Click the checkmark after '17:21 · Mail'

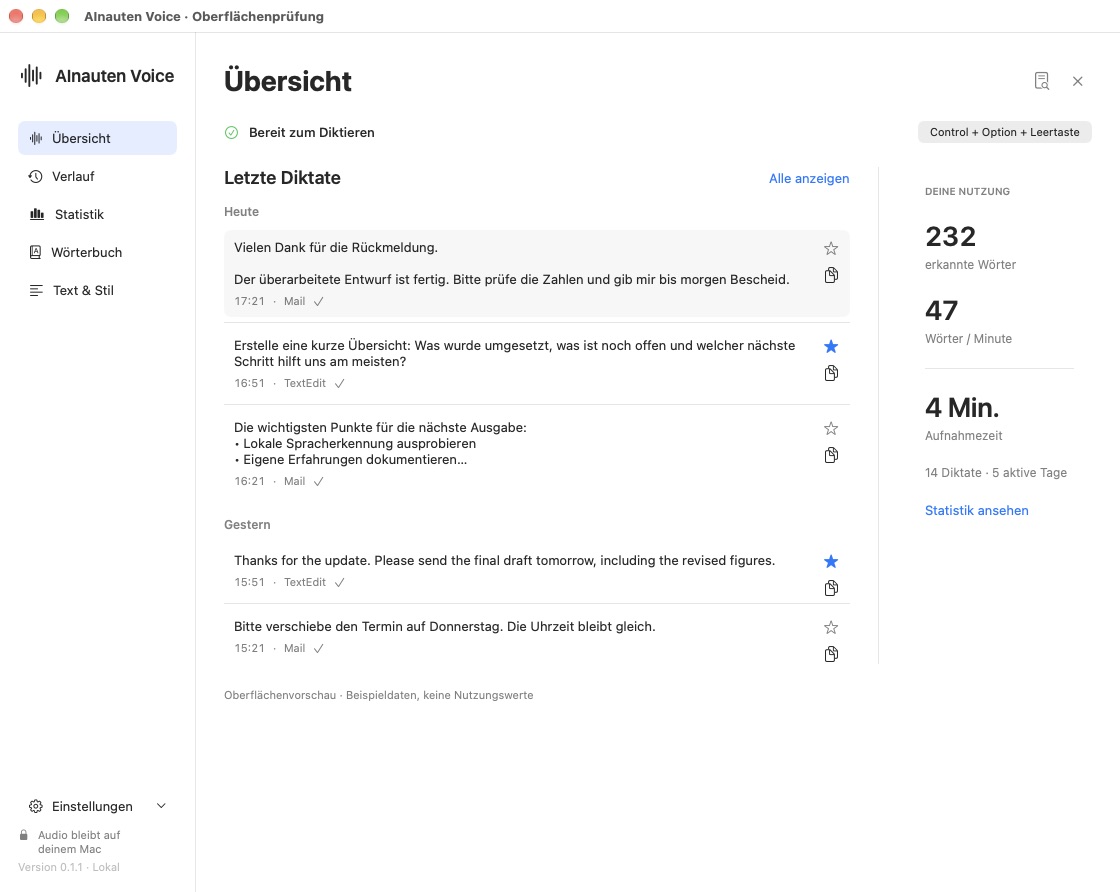(x=319, y=301)
